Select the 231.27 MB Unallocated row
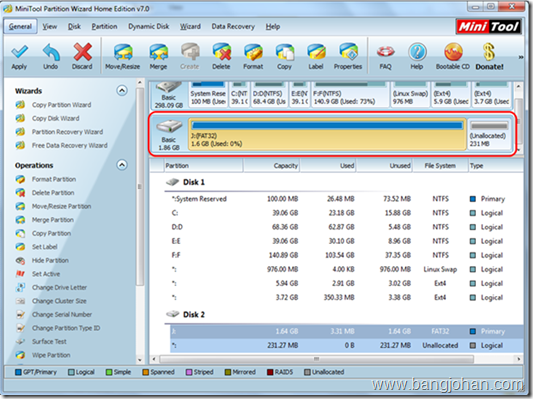Image resolution: width=533 pixels, height=399 pixels. [346, 345]
